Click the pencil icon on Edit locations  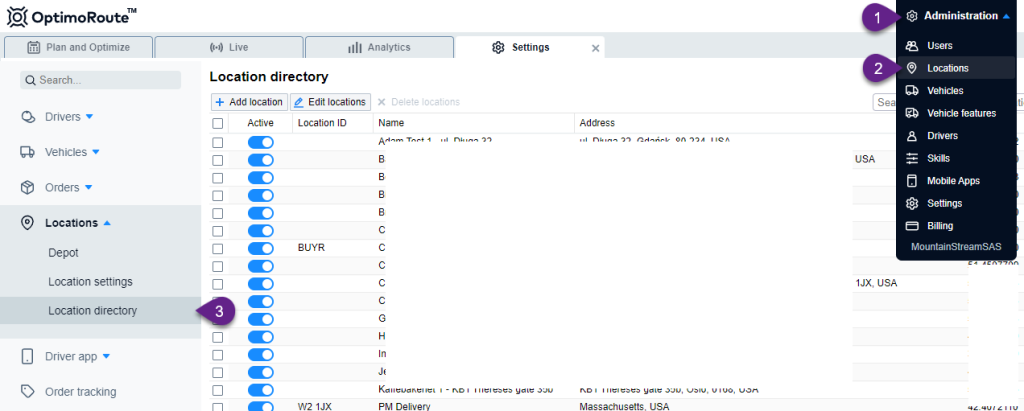(299, 102)
